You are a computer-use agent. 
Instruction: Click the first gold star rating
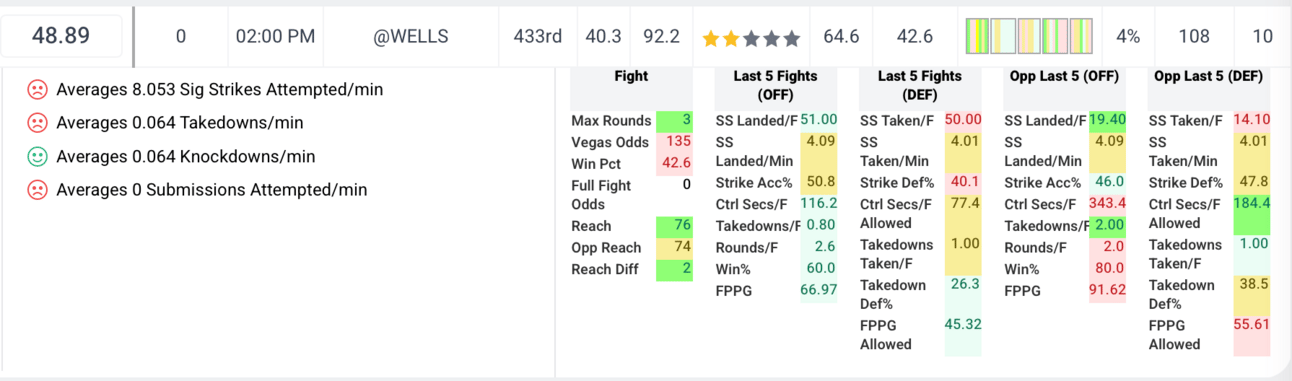tap(711, 38)
